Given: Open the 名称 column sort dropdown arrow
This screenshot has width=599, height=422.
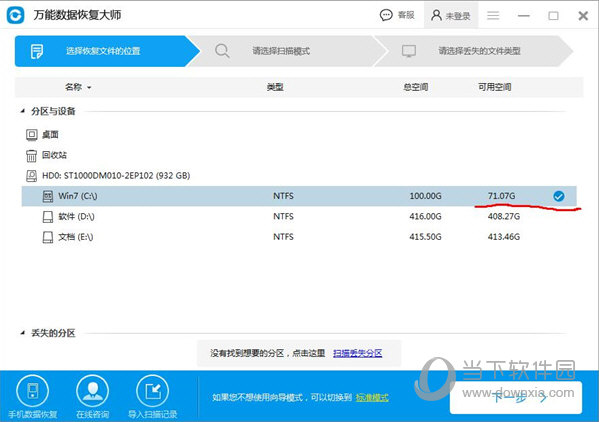Looking at the screenshot, I should click(x=89, y=87).
